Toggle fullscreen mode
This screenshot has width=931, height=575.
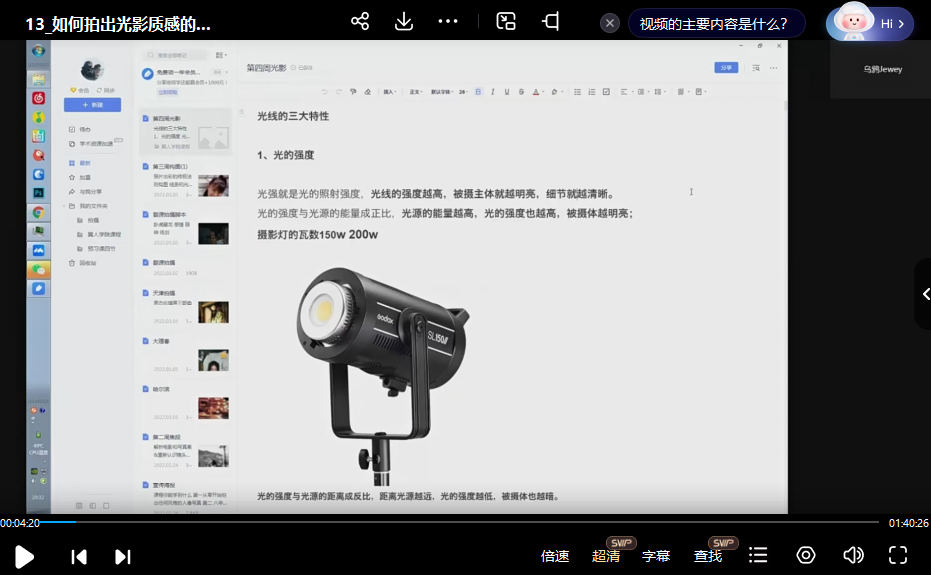[898, 556]
